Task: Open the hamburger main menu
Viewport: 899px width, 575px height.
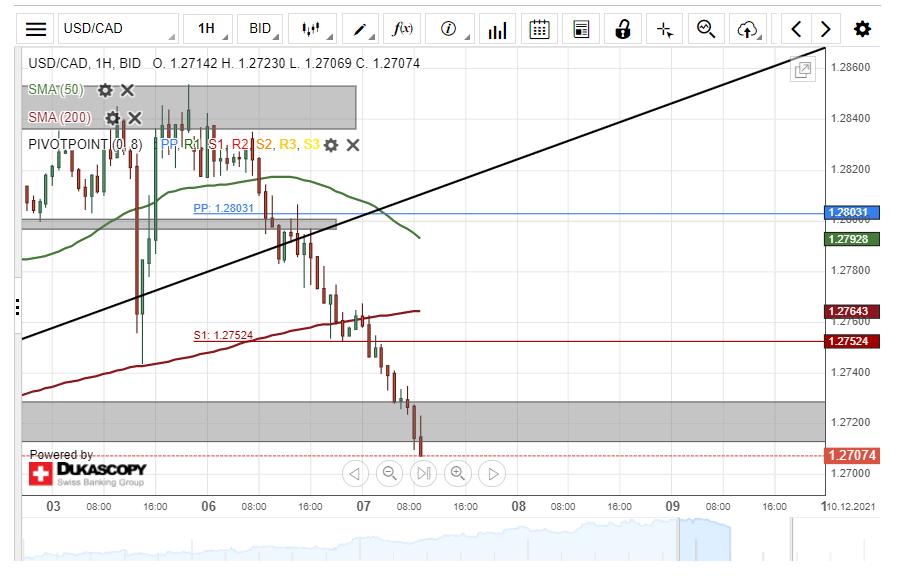Action: (36, 29)
